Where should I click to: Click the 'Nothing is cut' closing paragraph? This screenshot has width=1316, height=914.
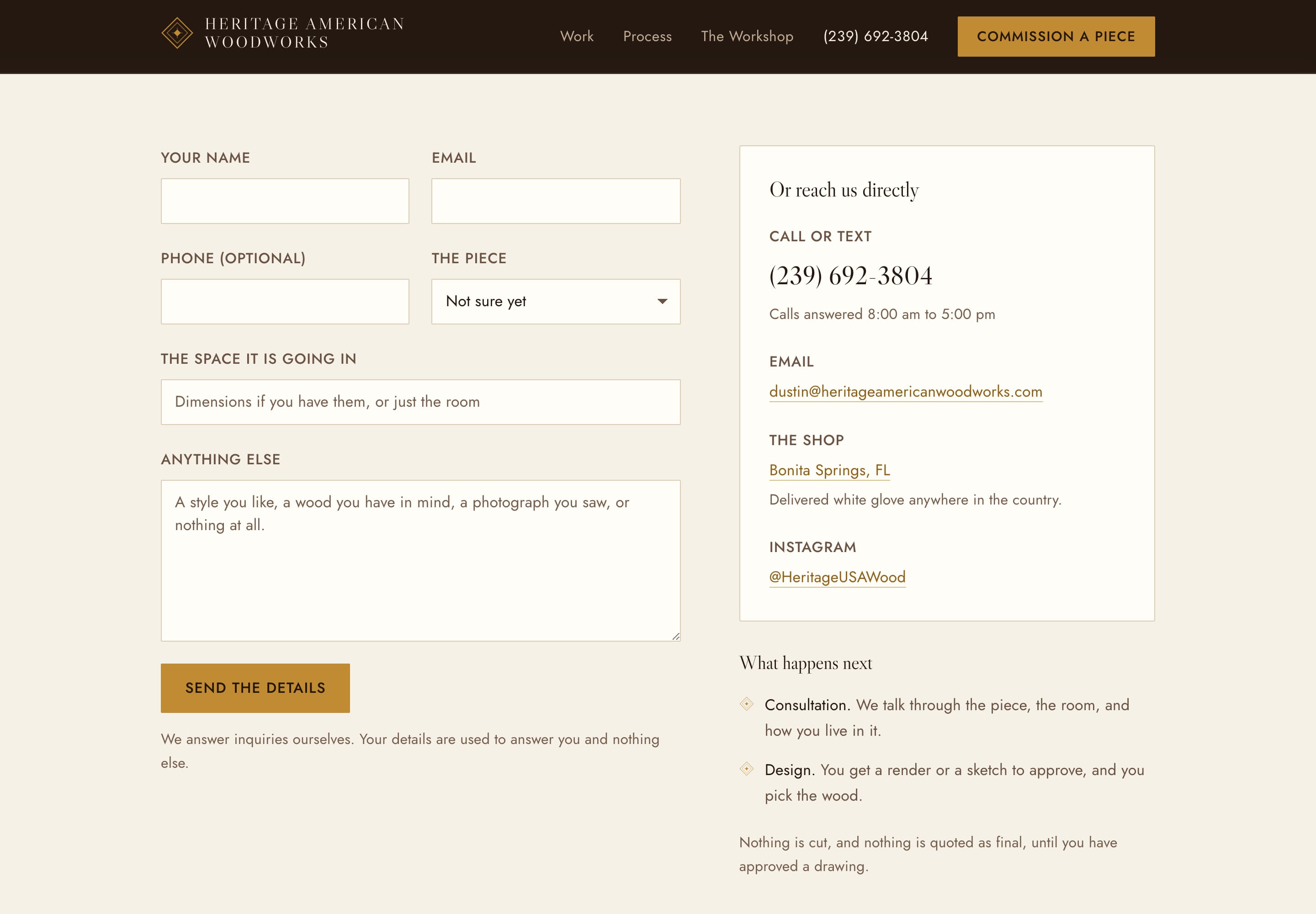pyautogui.click(x=929, y=855)
